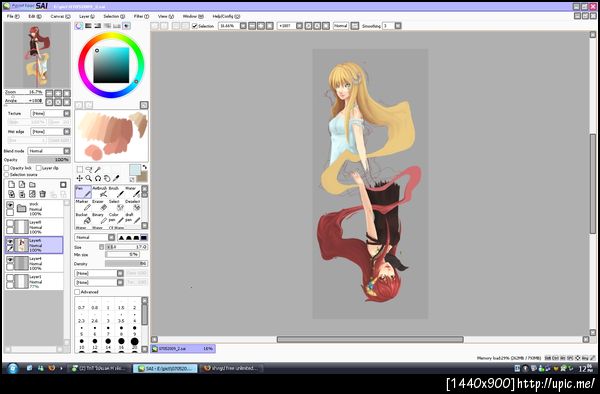Open the brush Normal mode dropdown
This screenshot has width=600, height=394.
(x=95, y=238)
